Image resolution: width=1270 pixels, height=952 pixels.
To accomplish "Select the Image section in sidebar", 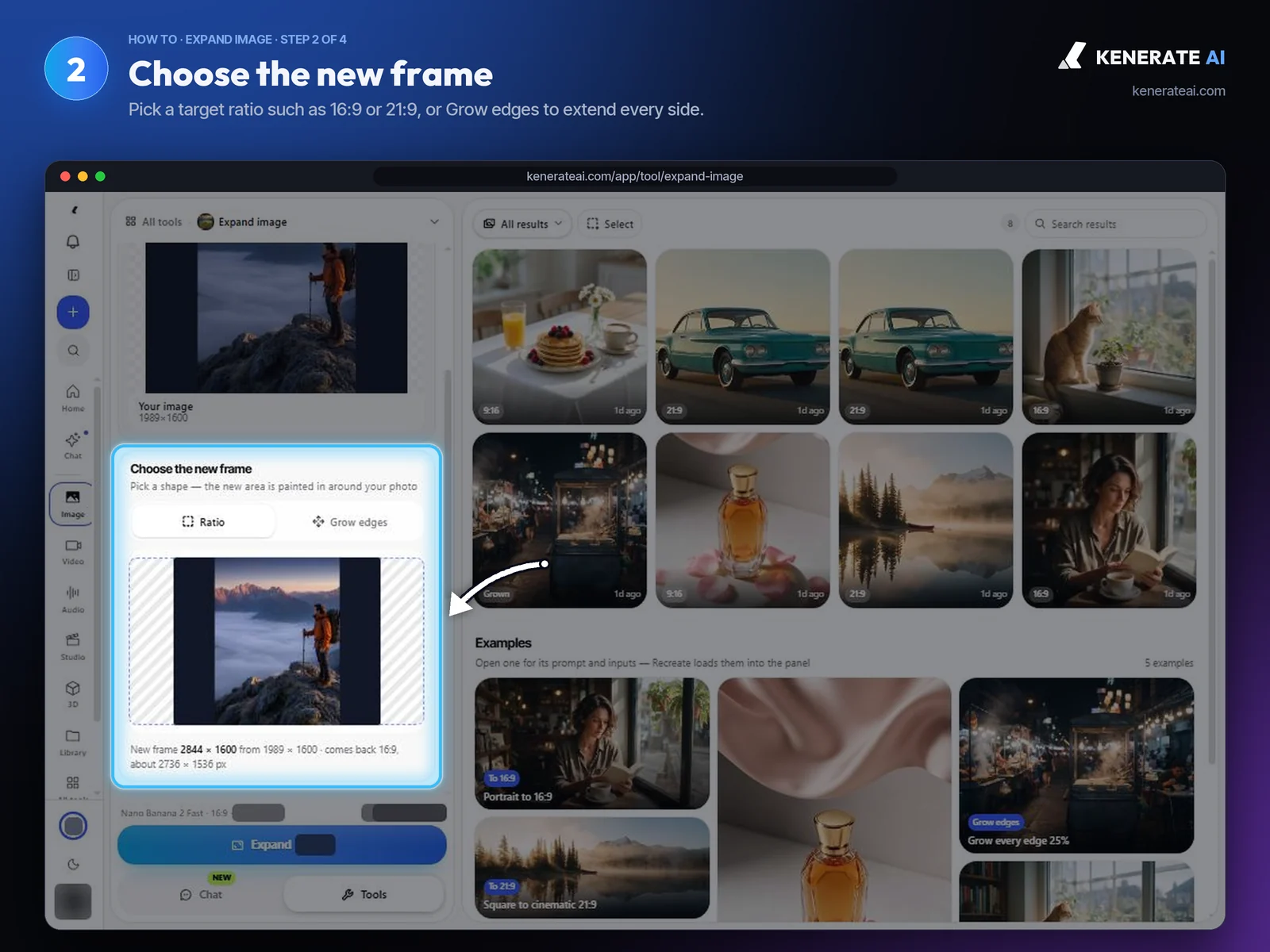I will (x=72, y=503).
